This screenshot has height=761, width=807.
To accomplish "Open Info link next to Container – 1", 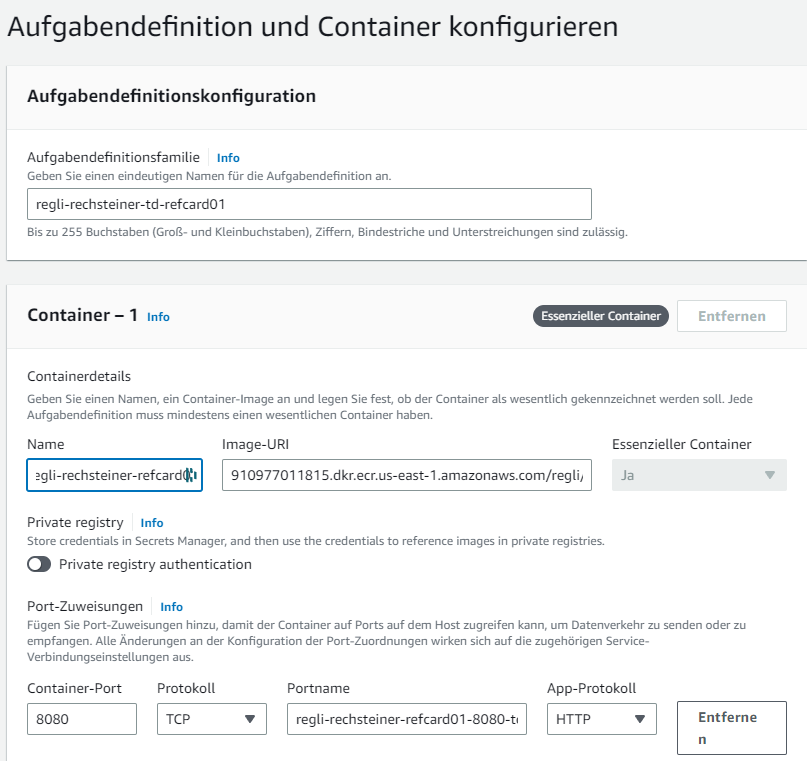I will (x=158, y=317).
